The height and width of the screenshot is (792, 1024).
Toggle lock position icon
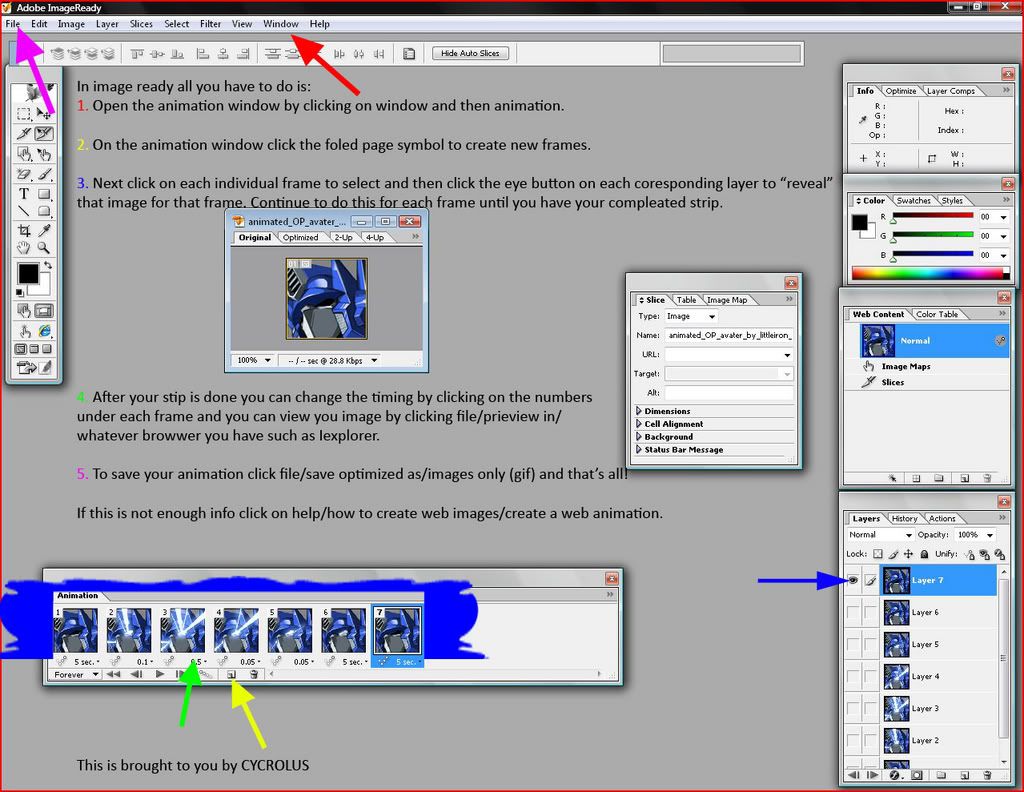[x=908, y=554]
